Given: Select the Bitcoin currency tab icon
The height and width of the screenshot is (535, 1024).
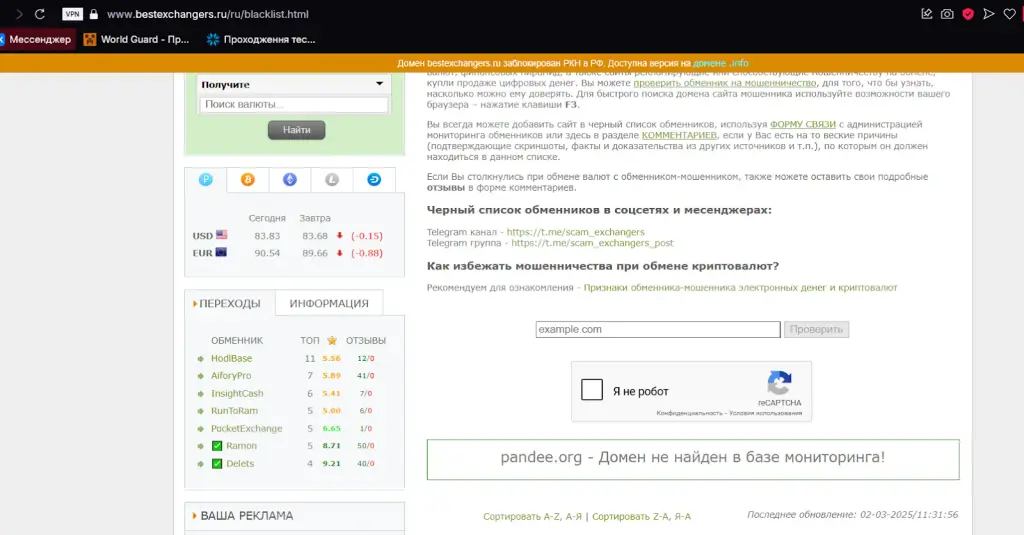Looking at the screenshot, I should [248, 180].
